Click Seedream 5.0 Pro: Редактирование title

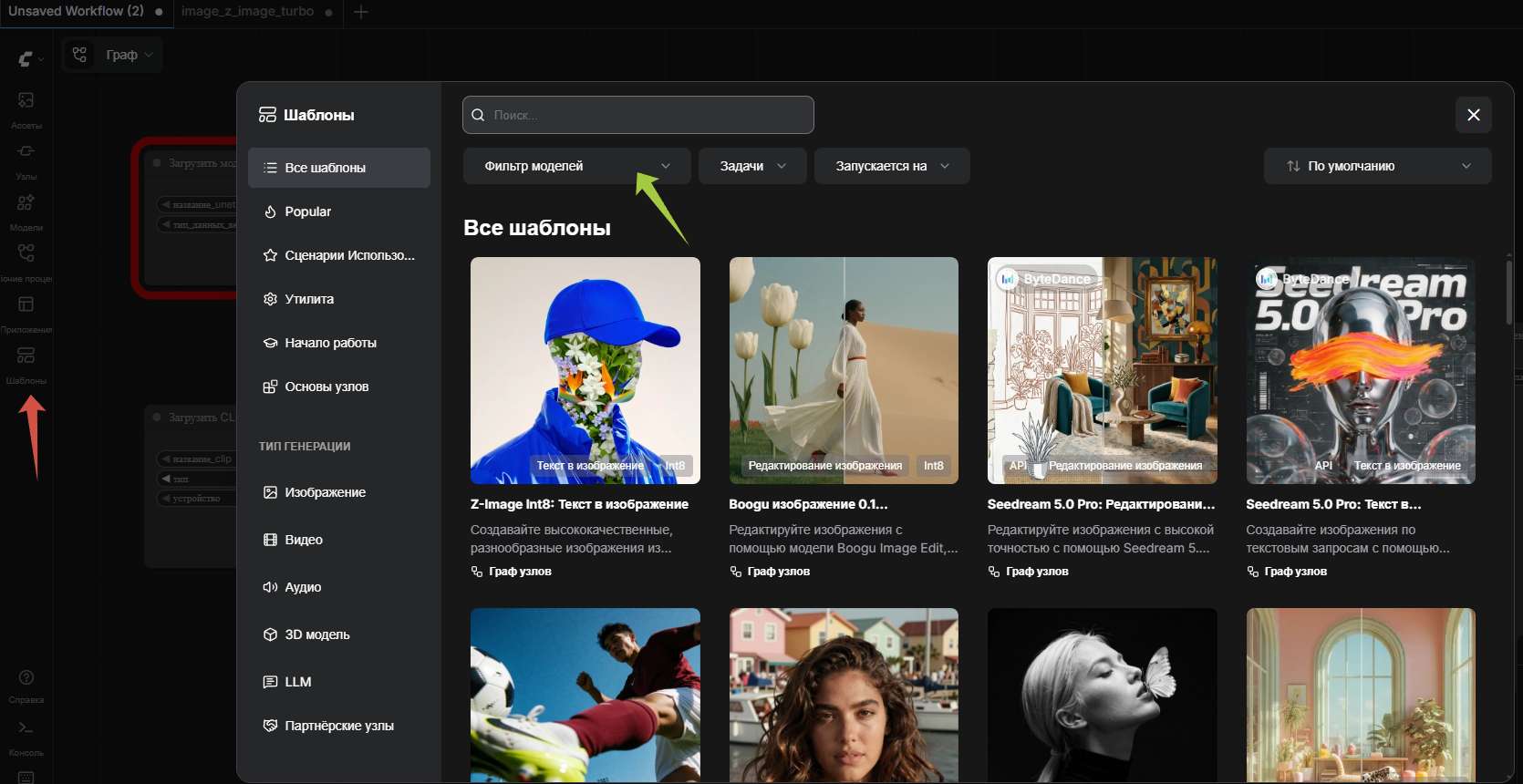coord(1102,504)
